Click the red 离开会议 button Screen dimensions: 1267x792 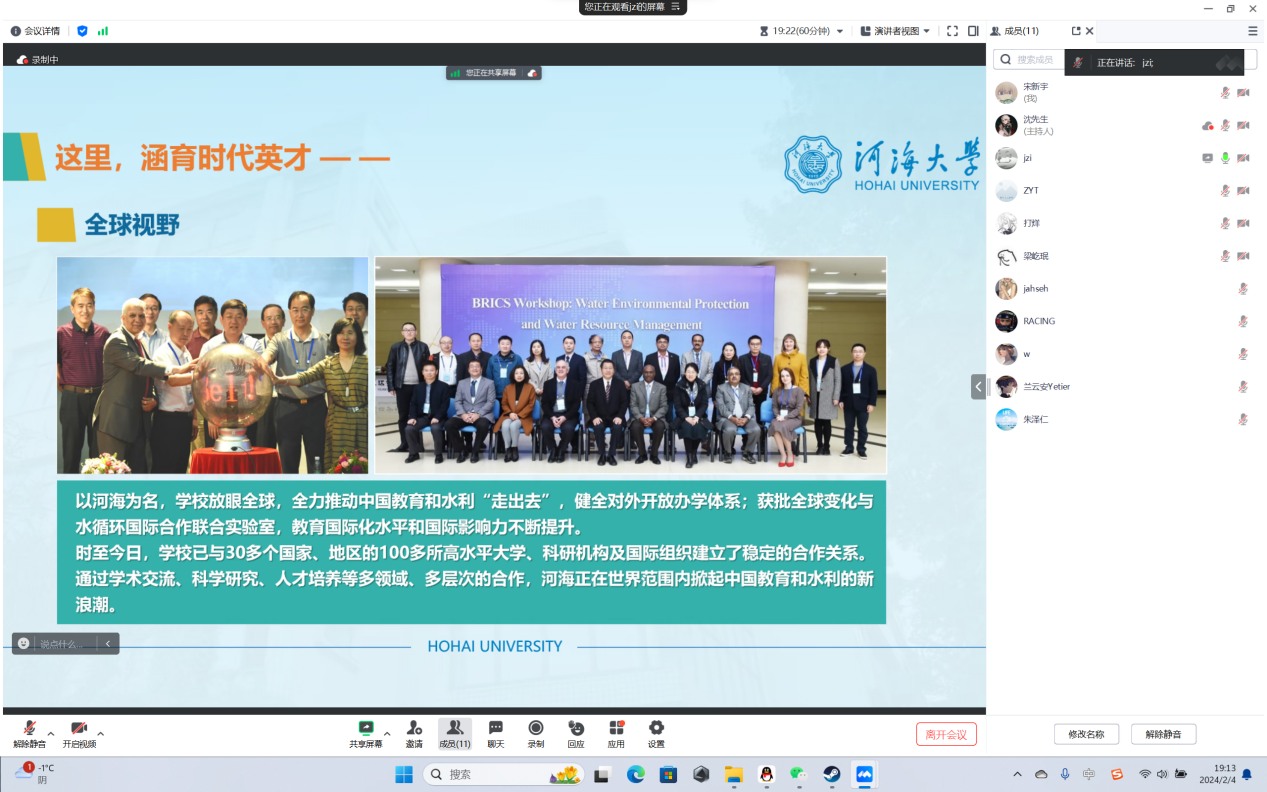click(946, 734)
